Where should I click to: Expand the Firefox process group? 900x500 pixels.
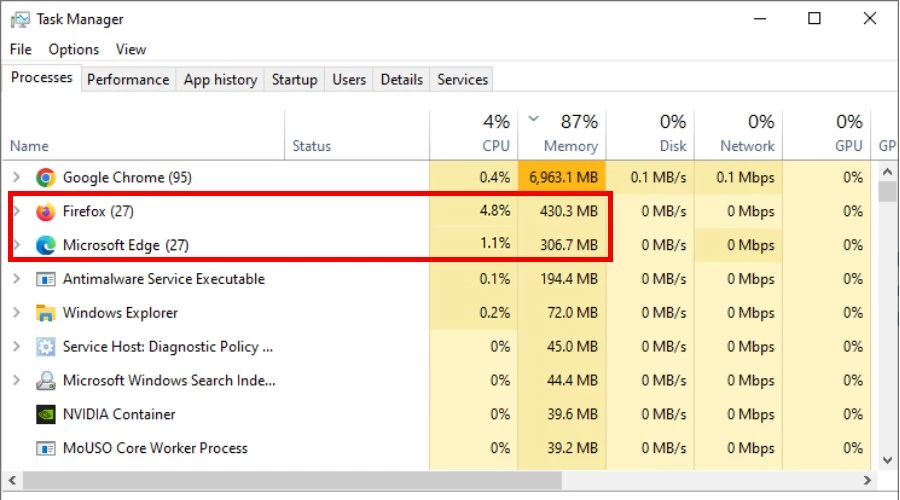pos(16,212)
